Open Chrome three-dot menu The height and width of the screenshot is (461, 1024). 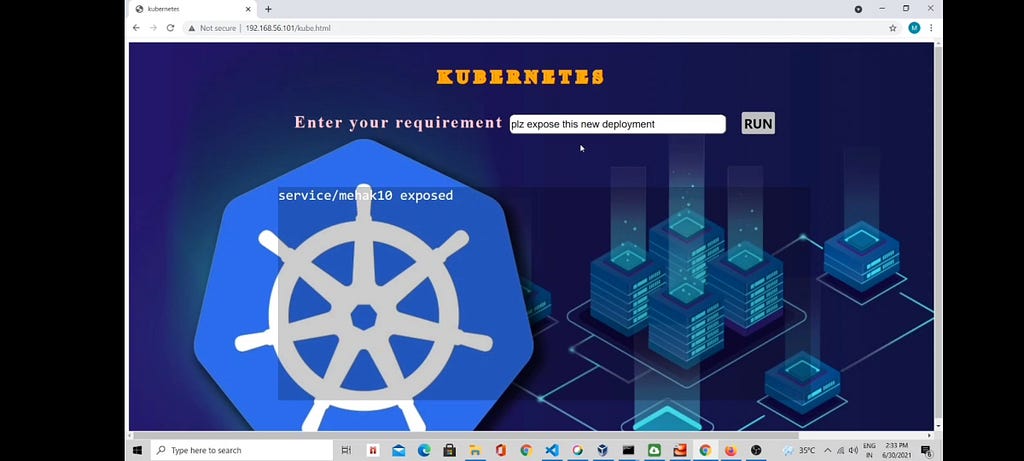point(931,28)
